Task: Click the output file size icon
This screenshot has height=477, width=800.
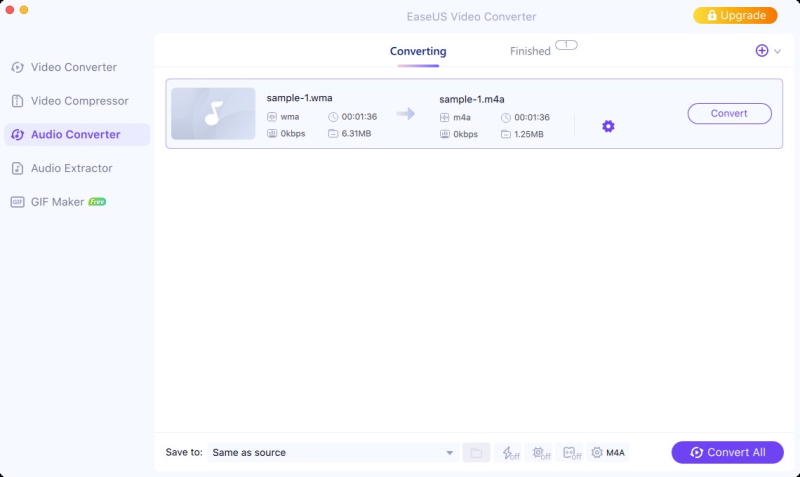Action: 506,134
